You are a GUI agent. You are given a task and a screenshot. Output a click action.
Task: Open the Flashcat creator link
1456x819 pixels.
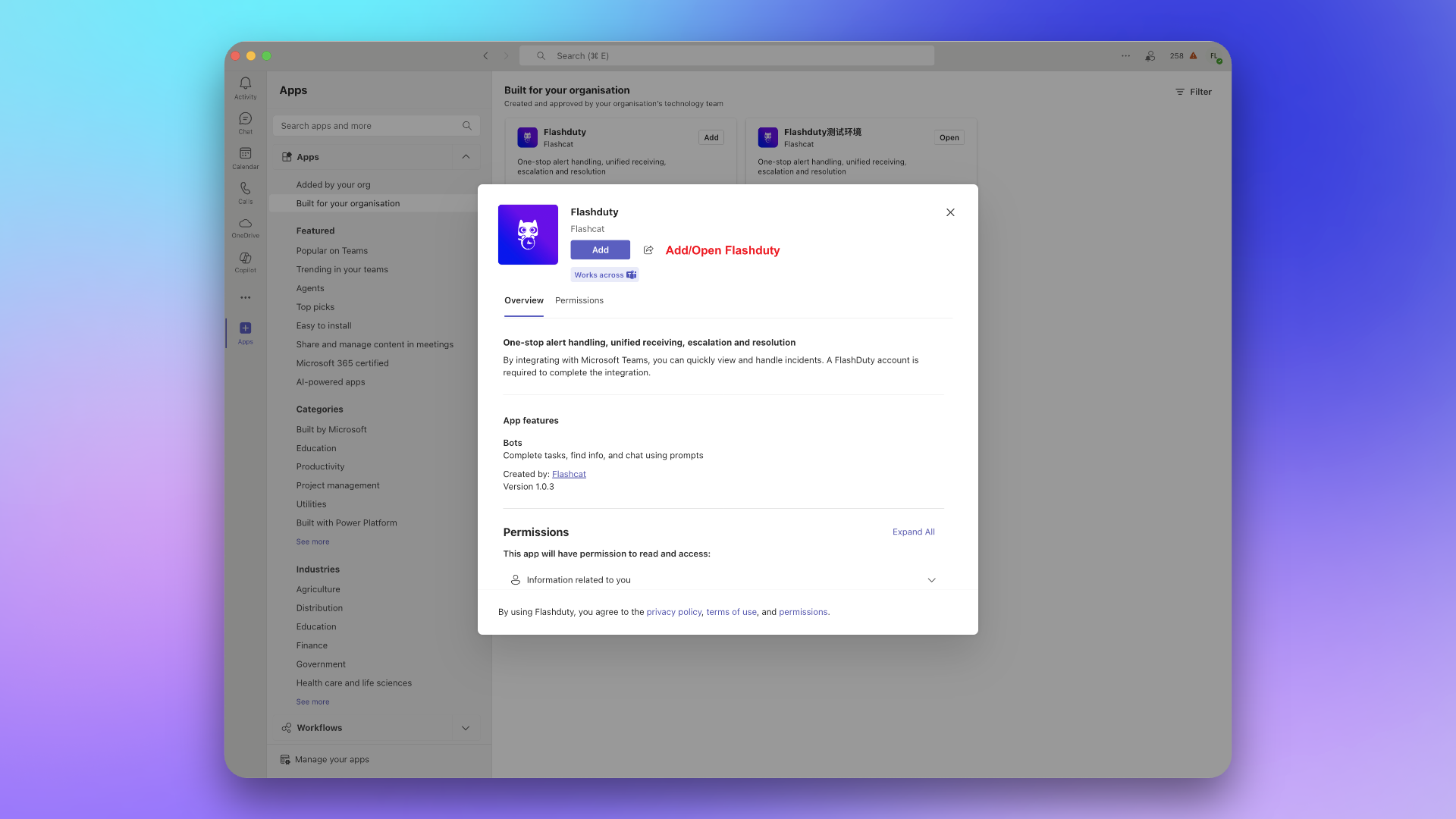[x=569, y=475]
